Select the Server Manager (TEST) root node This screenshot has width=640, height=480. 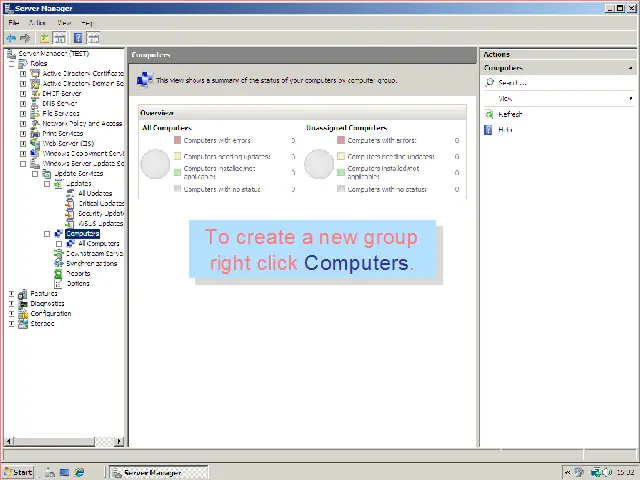click(53, 53)
